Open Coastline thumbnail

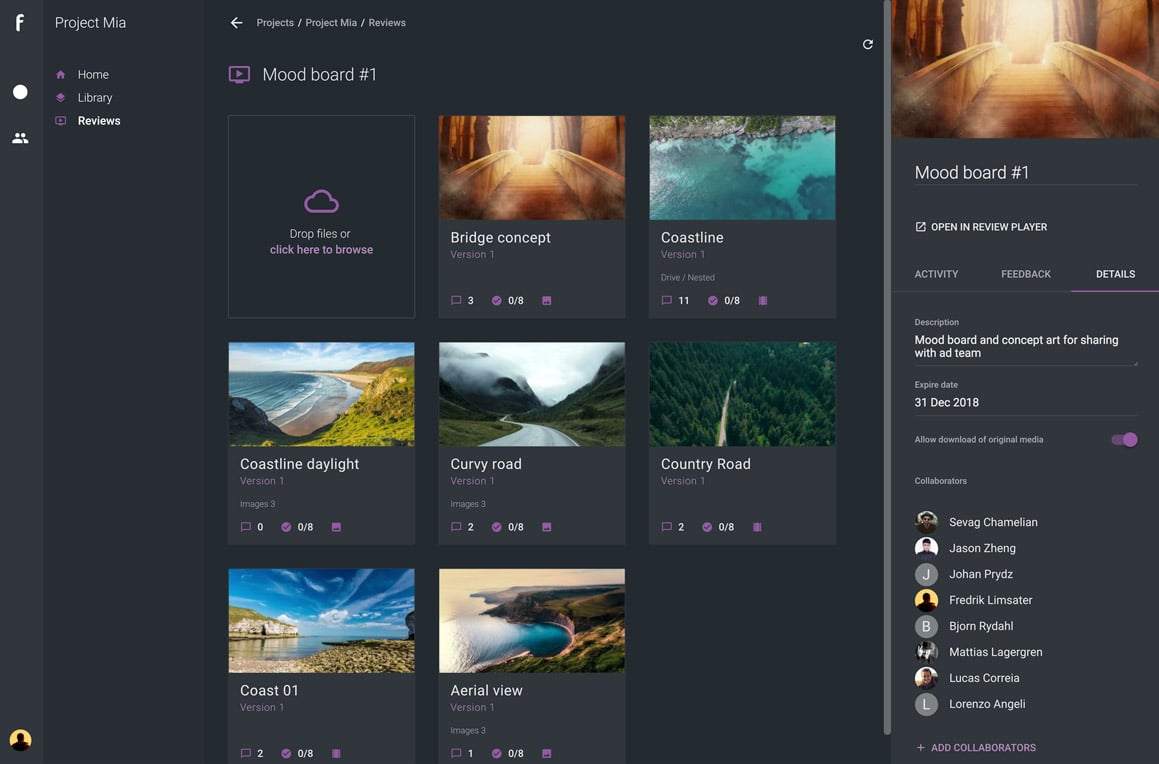click(x=742, y=168)
